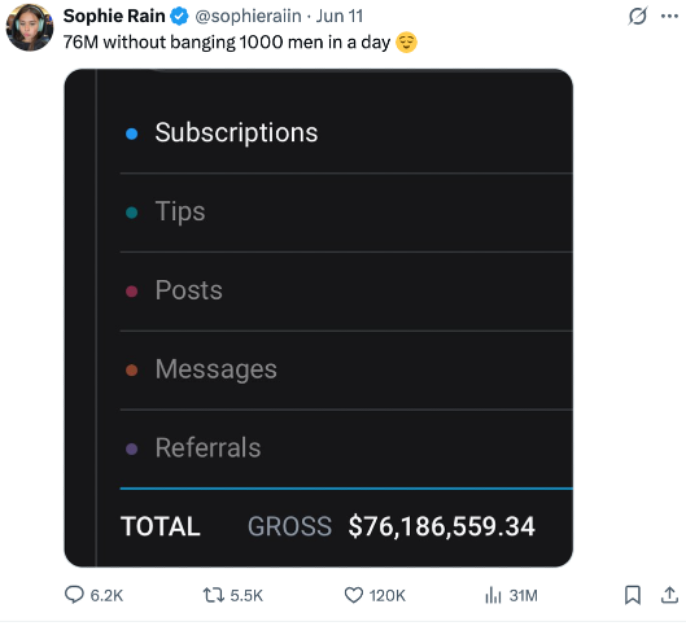Click the Sophie Rain display name

pos(114,16)
